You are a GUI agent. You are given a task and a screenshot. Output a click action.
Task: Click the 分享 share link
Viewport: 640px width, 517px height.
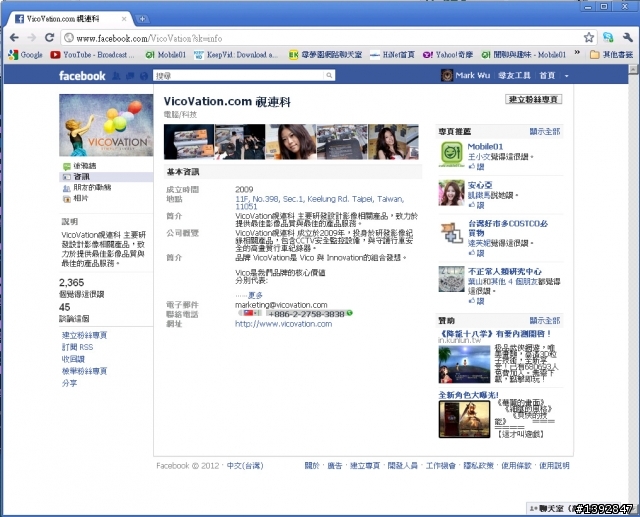(x=69, y=383)
